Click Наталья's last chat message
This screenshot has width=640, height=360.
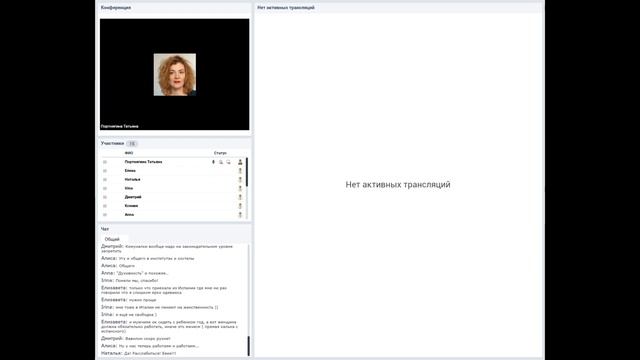coord(139,353)
